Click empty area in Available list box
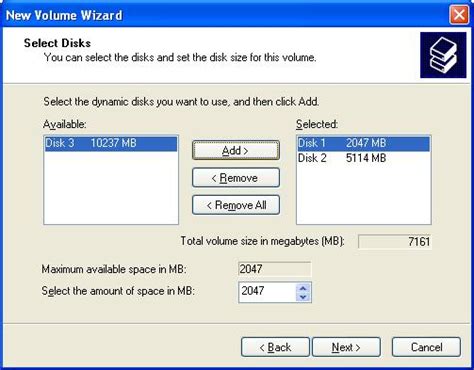The height and width of the screenshot is (370, 474). [111, 188]
